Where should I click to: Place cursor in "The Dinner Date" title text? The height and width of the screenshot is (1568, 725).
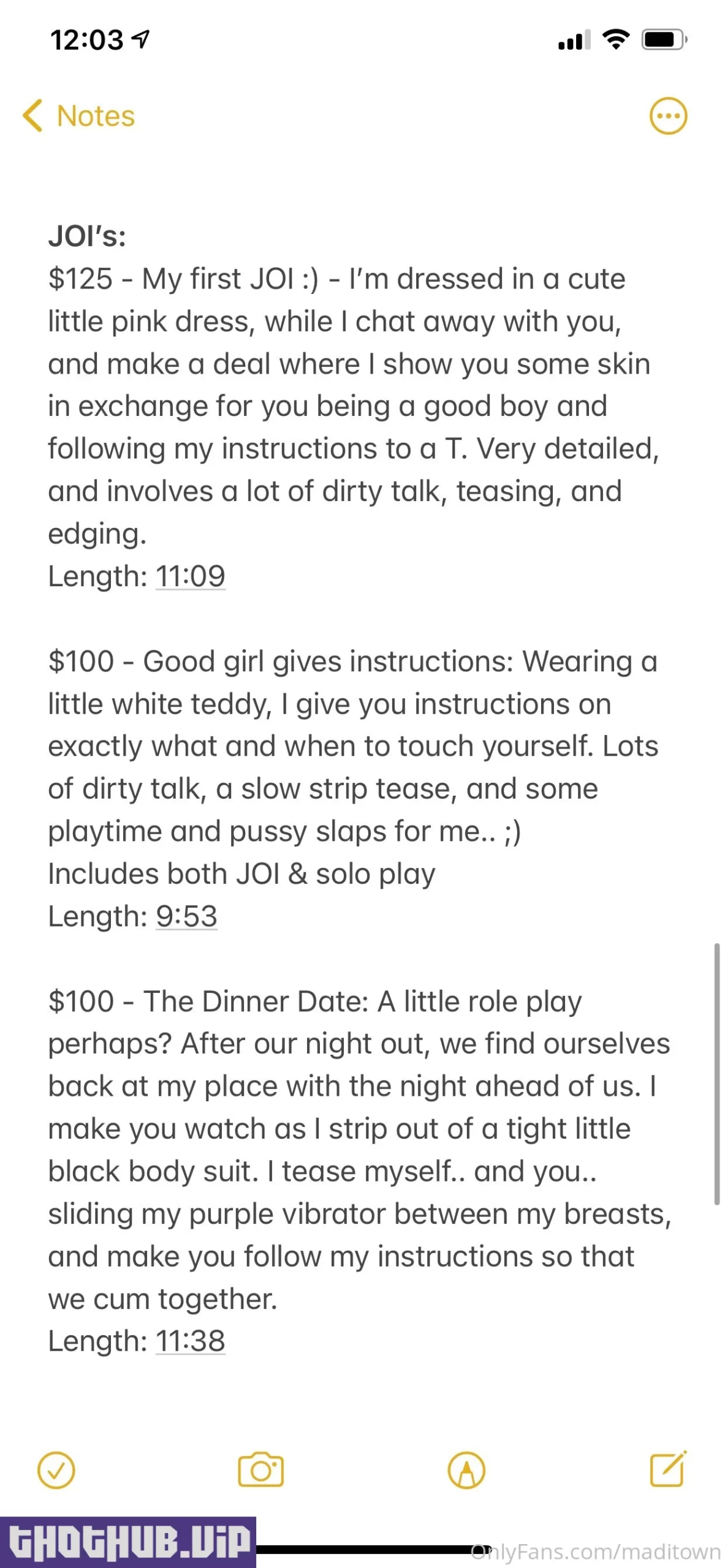point(256,1002)
